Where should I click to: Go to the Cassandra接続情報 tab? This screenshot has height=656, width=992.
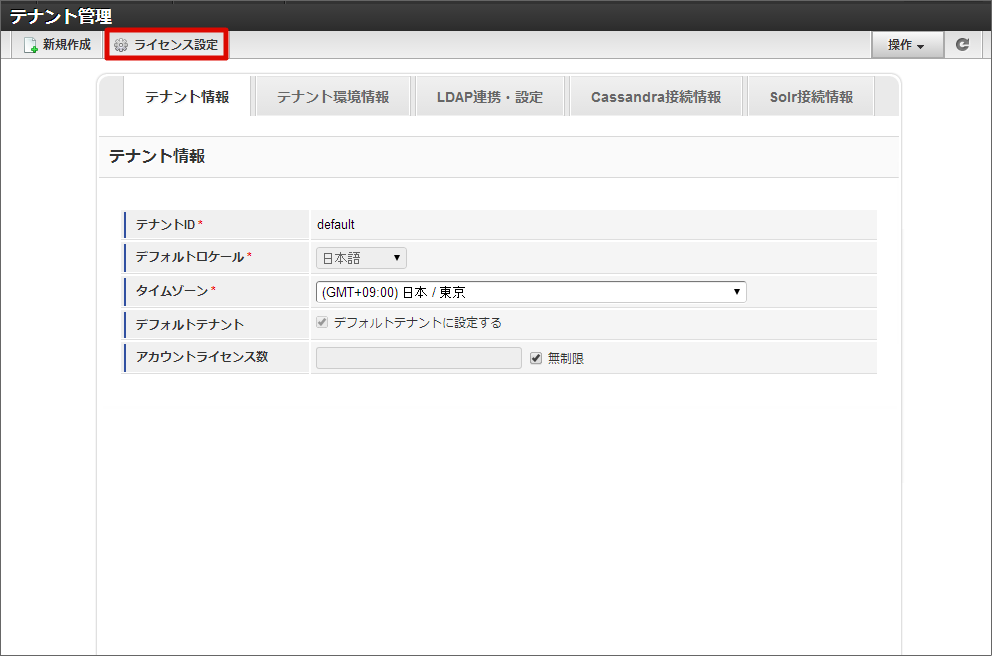click(x=656, y=97)
